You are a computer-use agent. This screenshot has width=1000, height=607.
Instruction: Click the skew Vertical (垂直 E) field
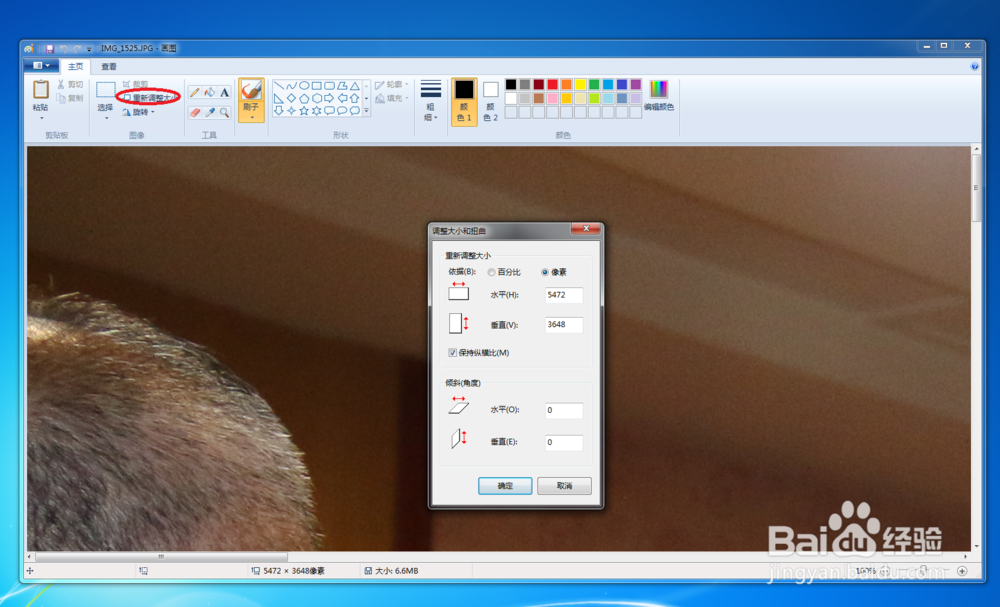pos(564,442)
